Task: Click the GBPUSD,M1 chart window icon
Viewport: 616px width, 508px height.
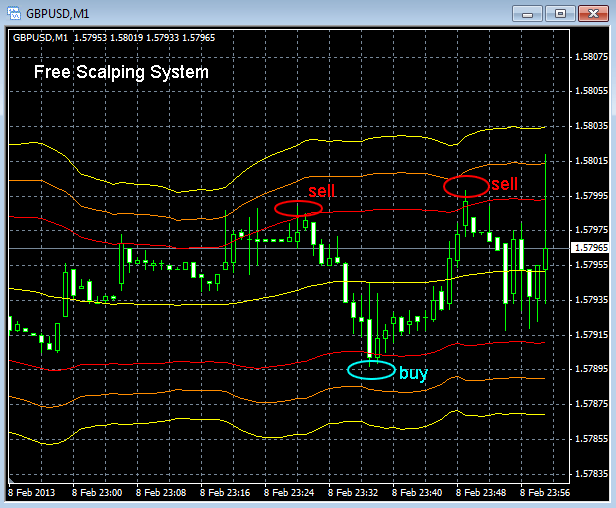Action: 14,13
